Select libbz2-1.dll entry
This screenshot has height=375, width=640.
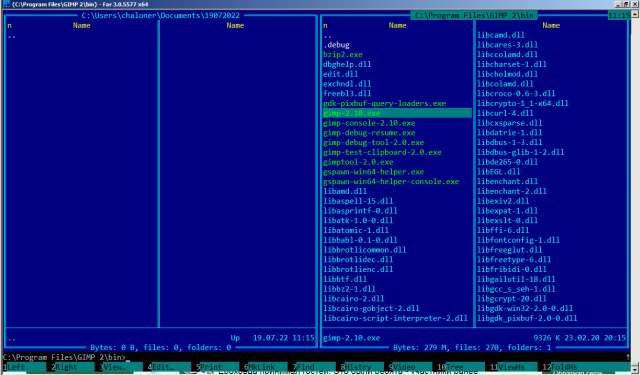pos(349,289)
